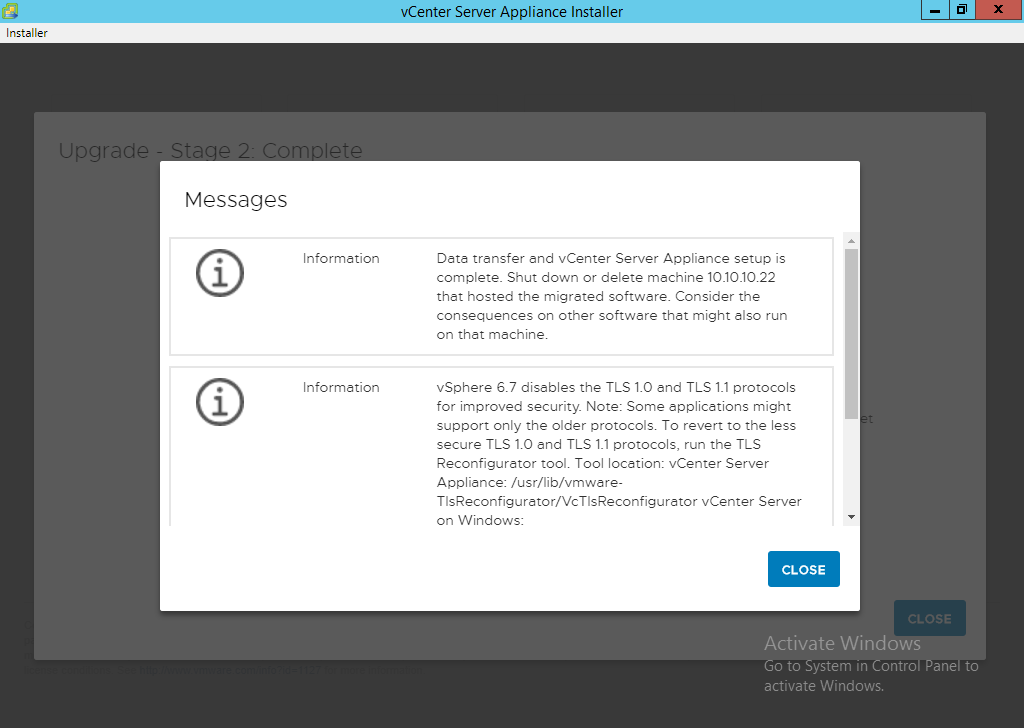
Task: Click the scroll down arrow in the Messages list
Action: (851, 517)
